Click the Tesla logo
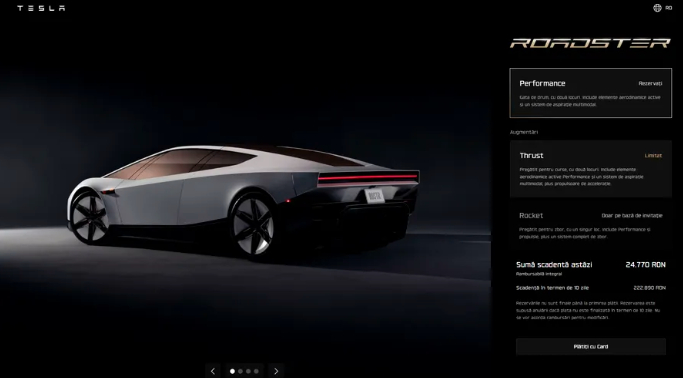This screenshot has height=378, width=683. point(41,8)
